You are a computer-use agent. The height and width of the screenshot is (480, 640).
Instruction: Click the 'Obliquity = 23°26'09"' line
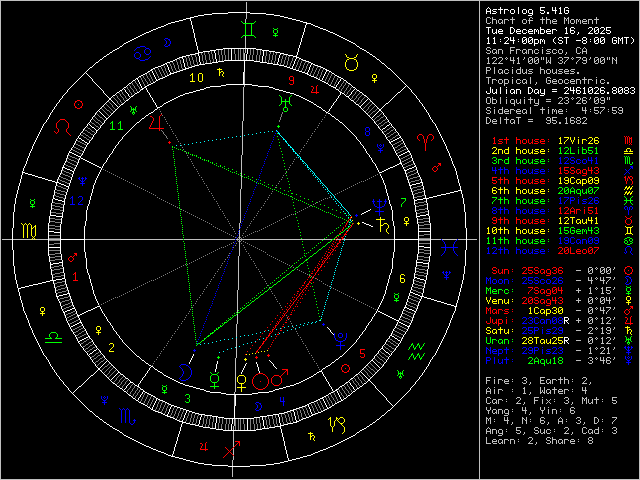tap(548, 100)
